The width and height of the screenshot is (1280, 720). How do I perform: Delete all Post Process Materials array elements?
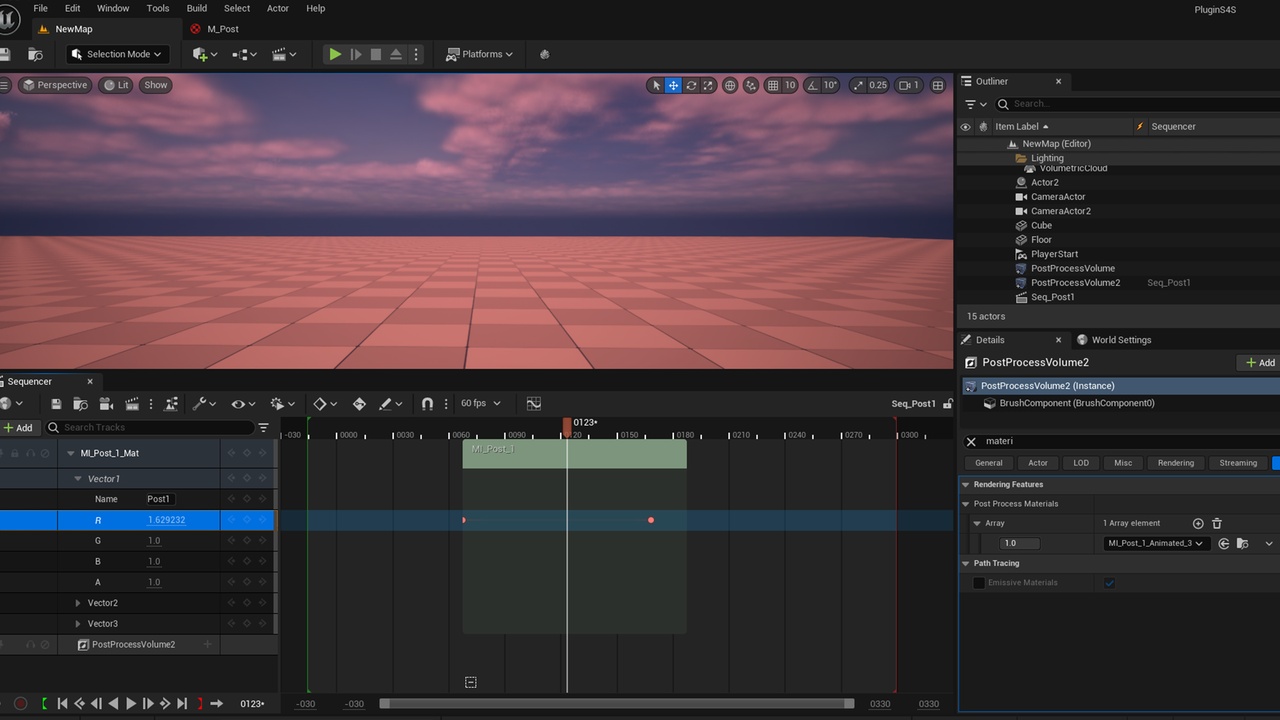tap(1217, 523)
